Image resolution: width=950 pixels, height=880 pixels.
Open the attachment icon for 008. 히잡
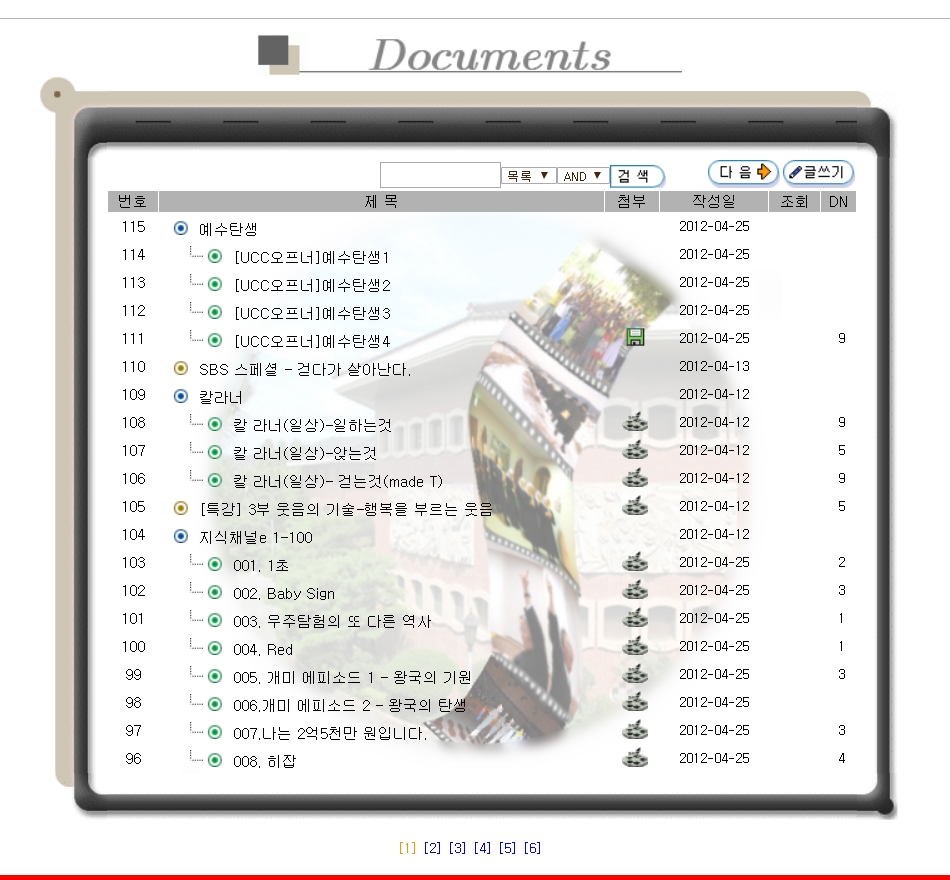[635, 758]
